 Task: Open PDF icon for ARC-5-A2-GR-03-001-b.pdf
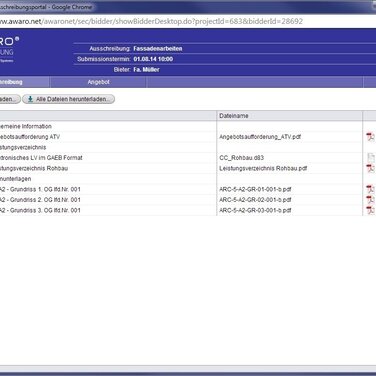point(370,210)
